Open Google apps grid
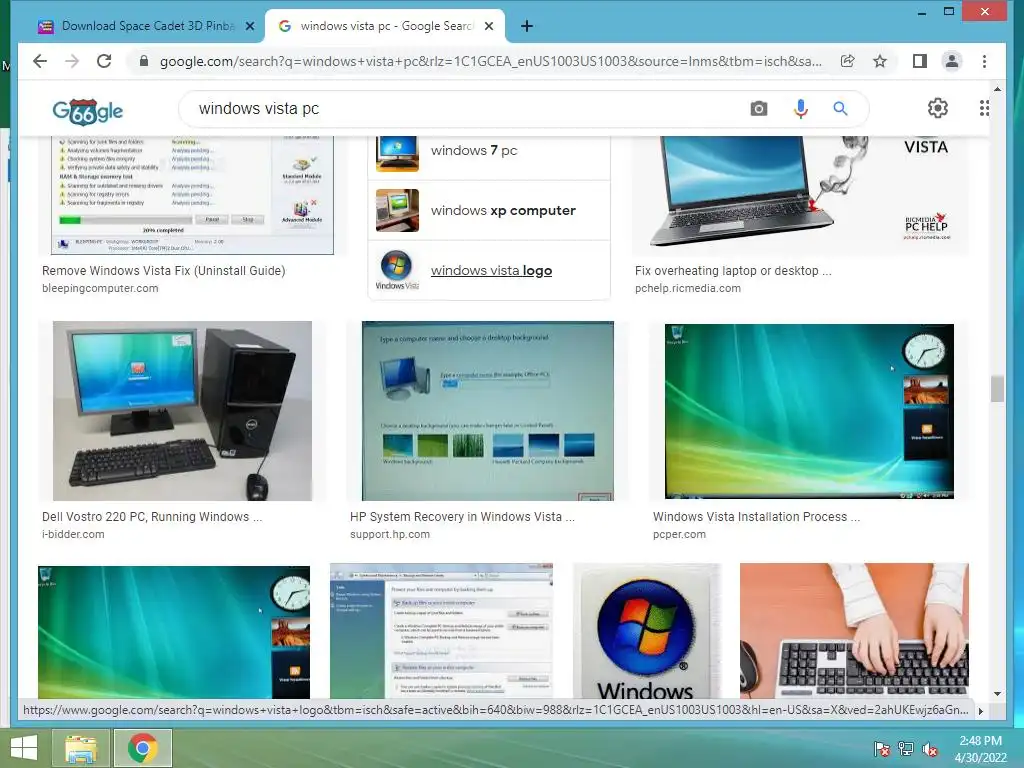Screen dimensions: 1024x768 [x=984, y=108]
